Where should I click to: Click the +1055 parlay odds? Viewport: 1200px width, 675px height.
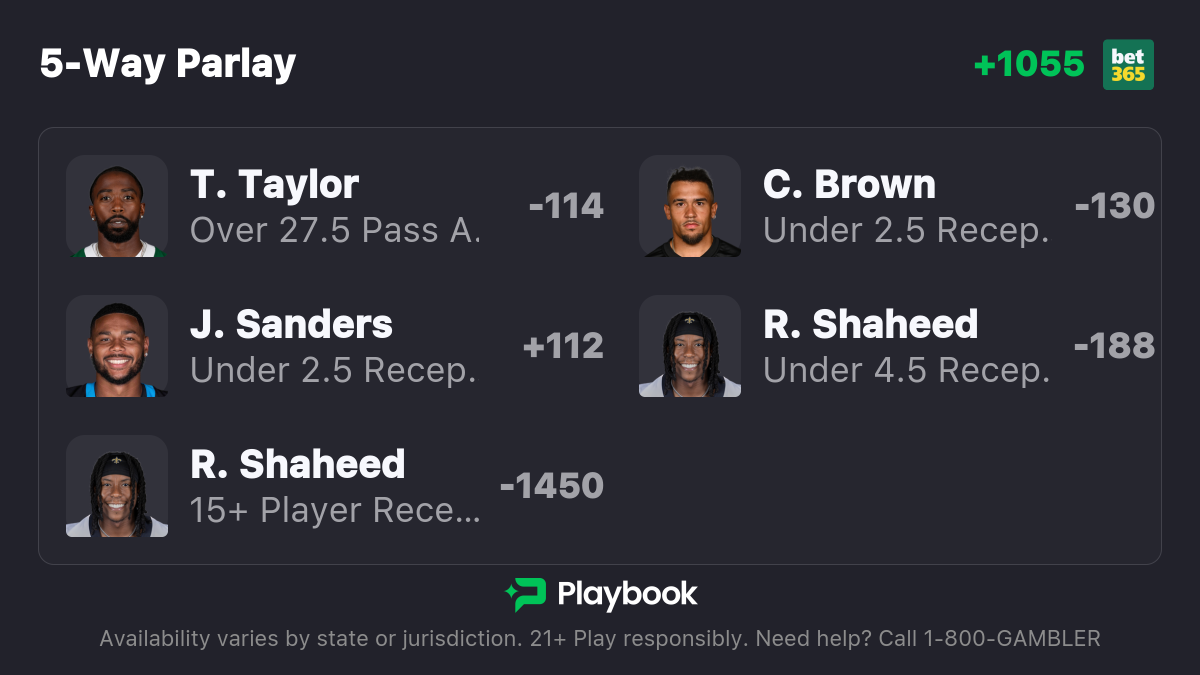(x=1029, y=65)
